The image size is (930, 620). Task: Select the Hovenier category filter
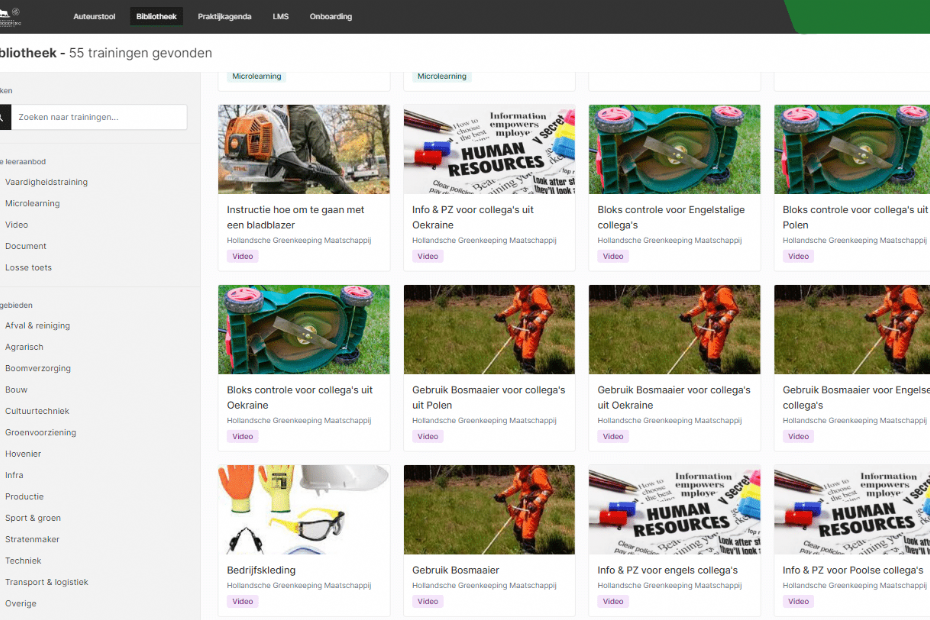(x=23, y=454)
